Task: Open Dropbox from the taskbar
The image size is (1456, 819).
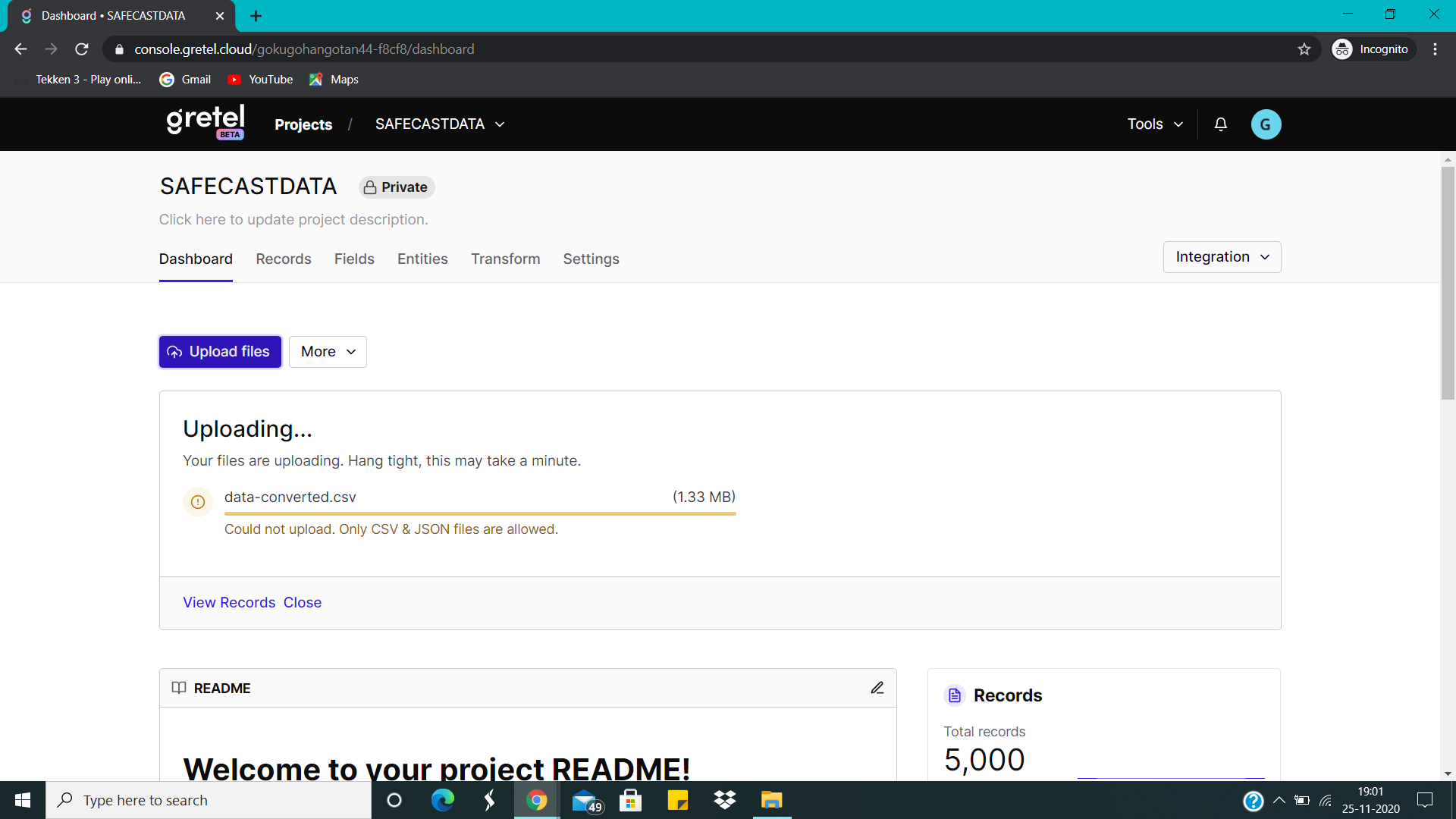Action: 724,800
